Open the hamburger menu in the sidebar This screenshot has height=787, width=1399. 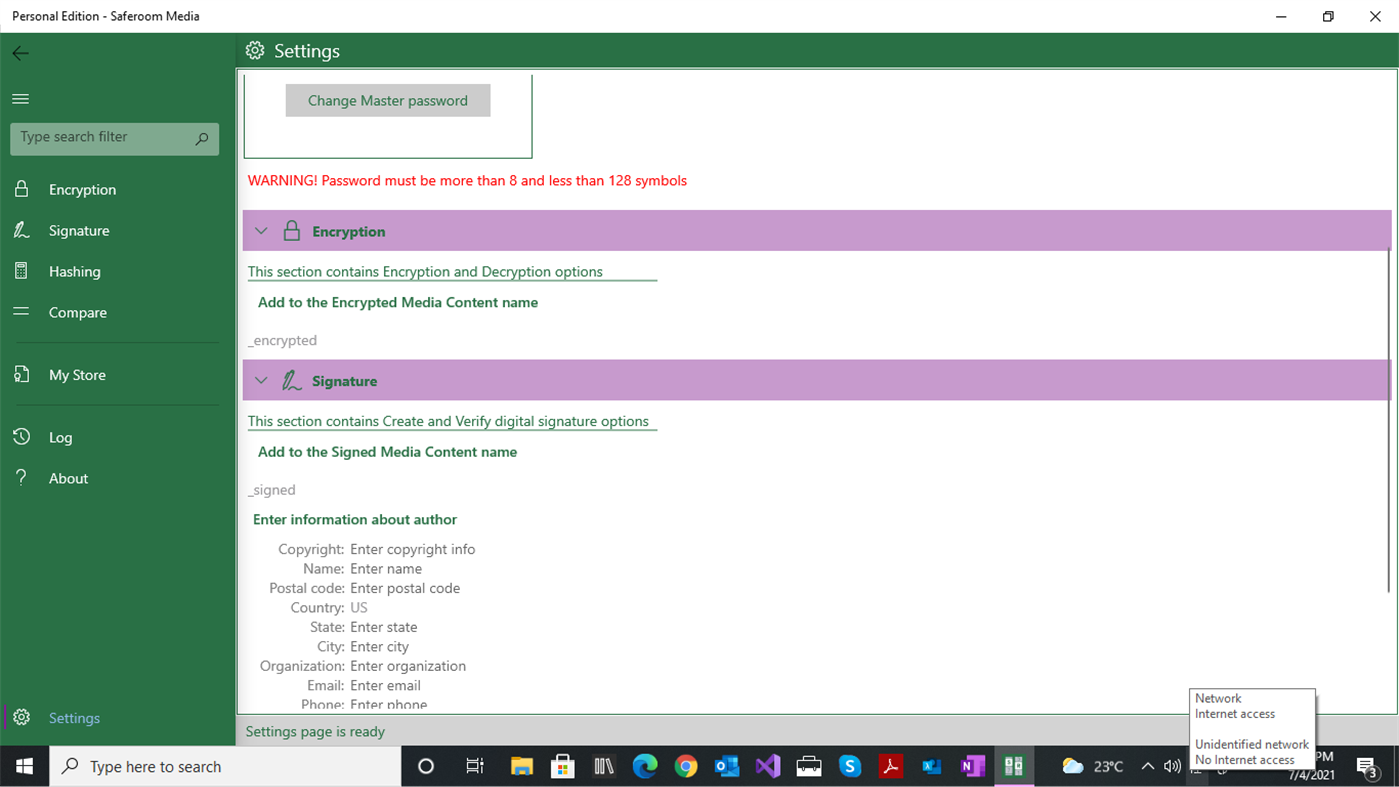(20, 98)
